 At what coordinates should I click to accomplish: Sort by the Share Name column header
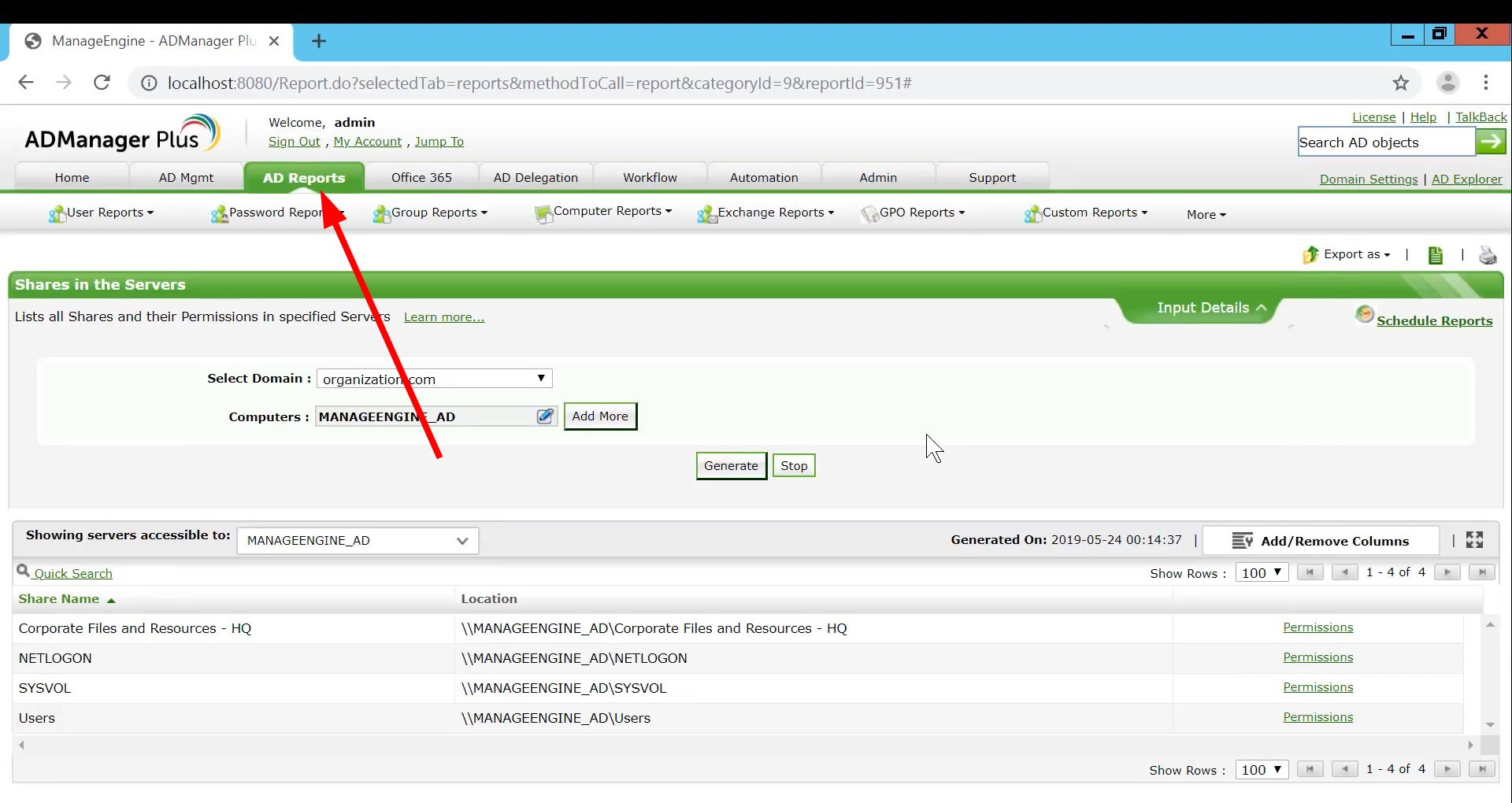(x=59, y=598)
